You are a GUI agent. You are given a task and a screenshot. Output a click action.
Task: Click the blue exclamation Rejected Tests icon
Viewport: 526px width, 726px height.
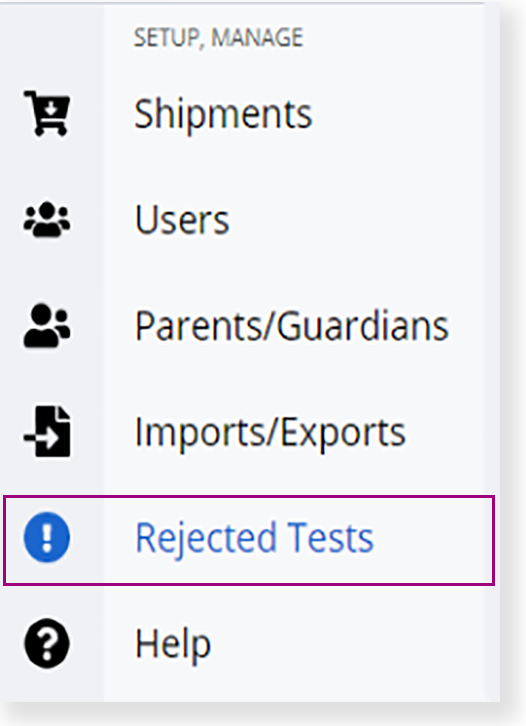coord(47,538)
